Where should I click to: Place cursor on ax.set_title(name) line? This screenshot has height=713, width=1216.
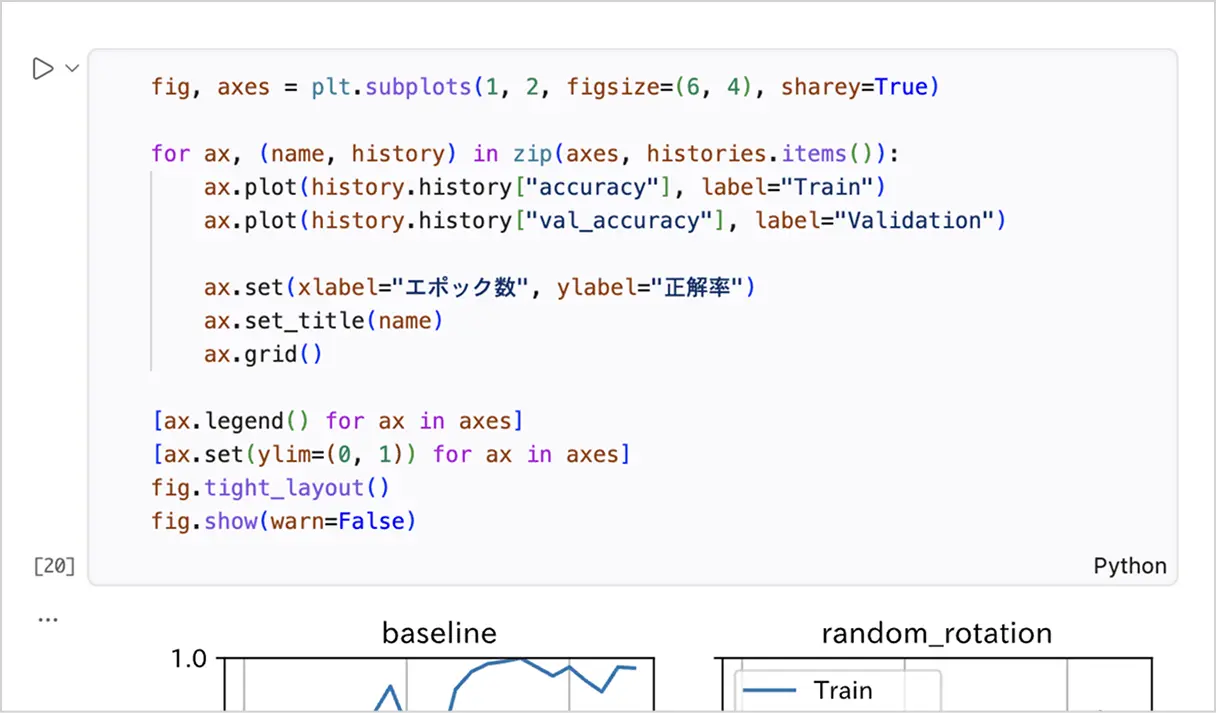(323, 321)
